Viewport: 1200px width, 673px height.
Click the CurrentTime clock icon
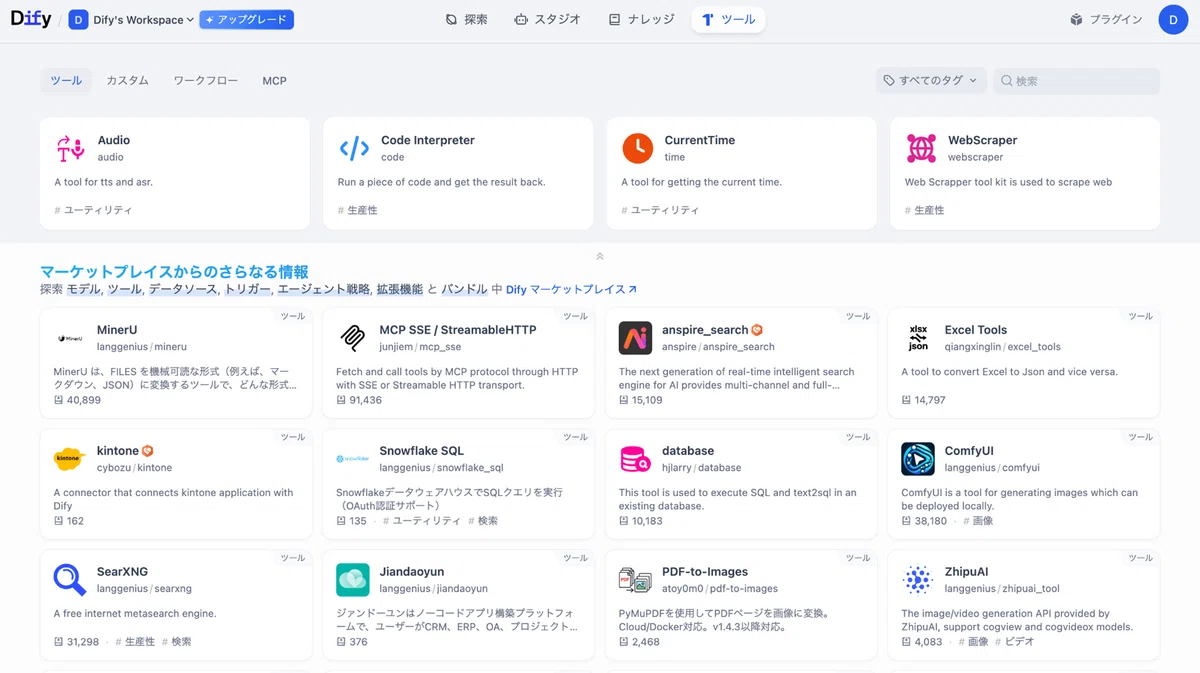pos(637,148)
